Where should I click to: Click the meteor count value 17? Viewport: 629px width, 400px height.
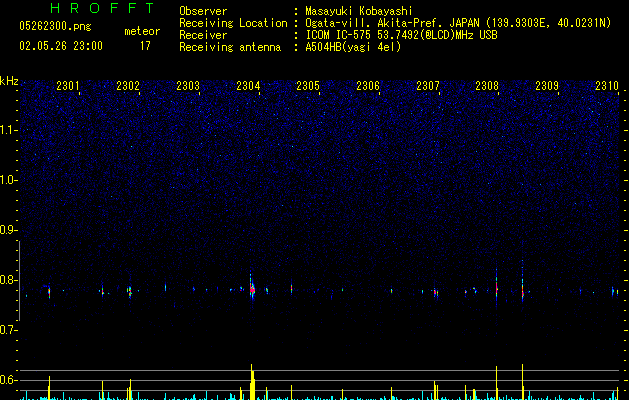[x=145, y=46]
